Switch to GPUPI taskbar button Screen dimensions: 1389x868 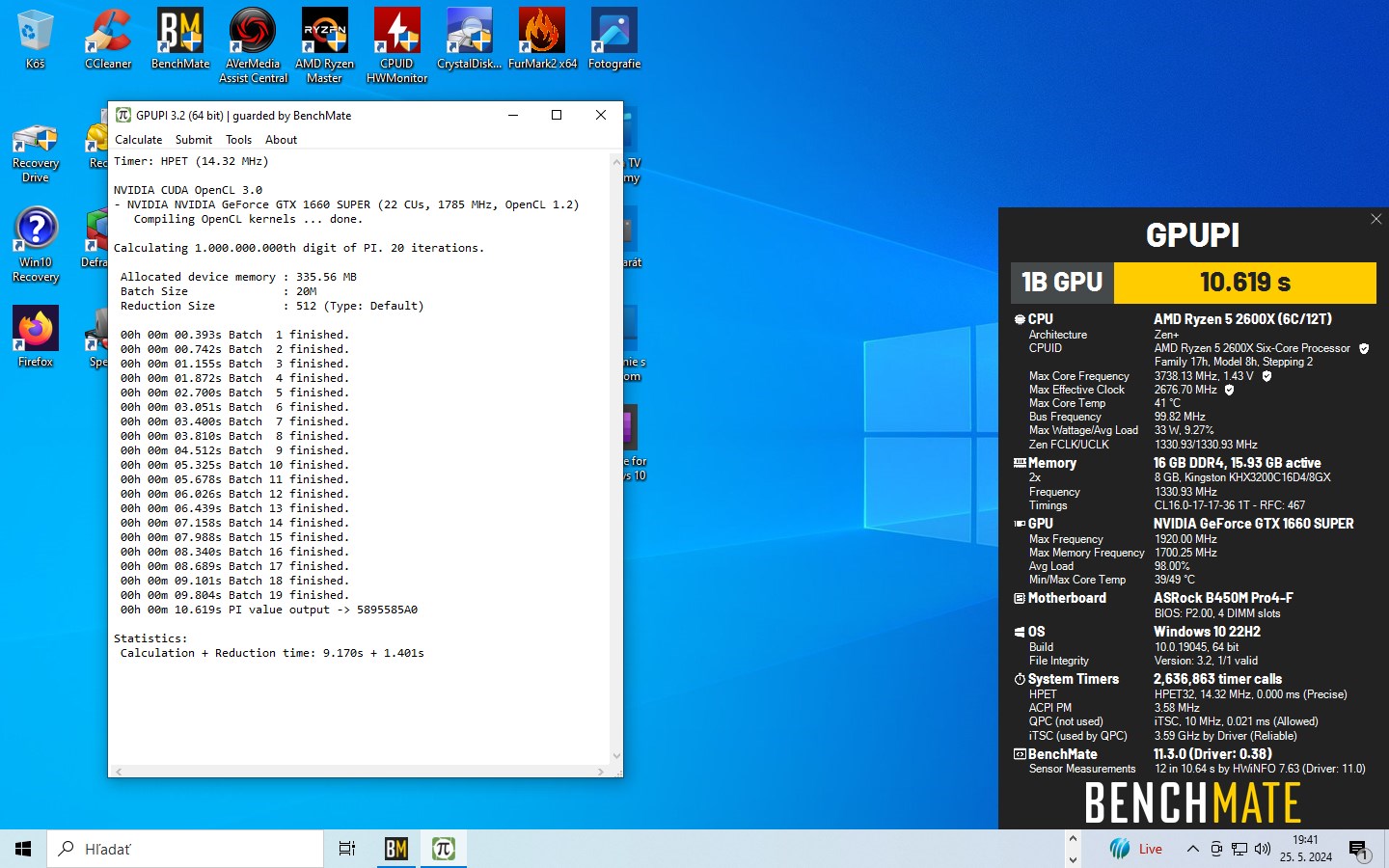tap(444, 849)
